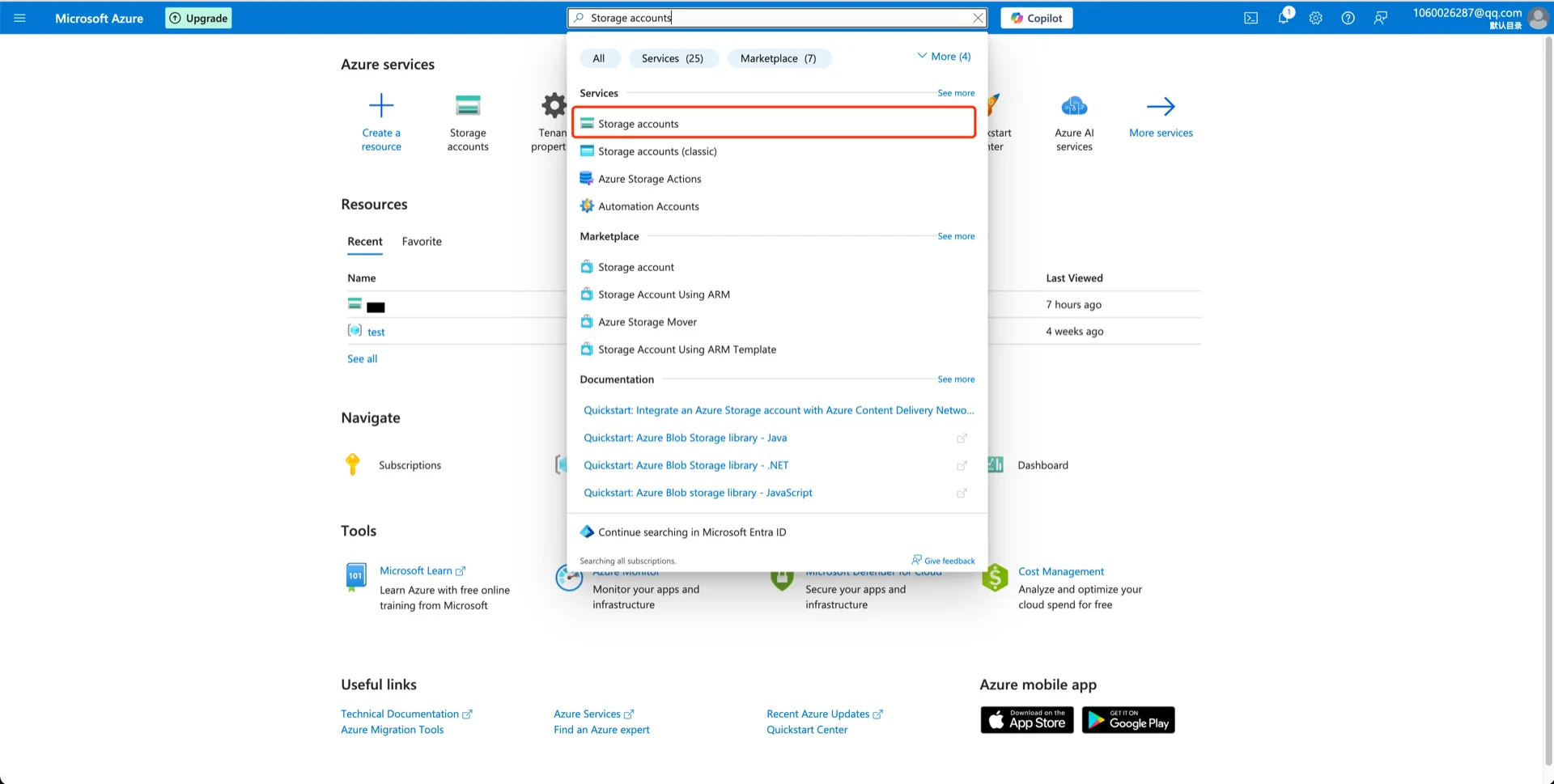Open the feedback icon in top bar

pos(1380,18)
